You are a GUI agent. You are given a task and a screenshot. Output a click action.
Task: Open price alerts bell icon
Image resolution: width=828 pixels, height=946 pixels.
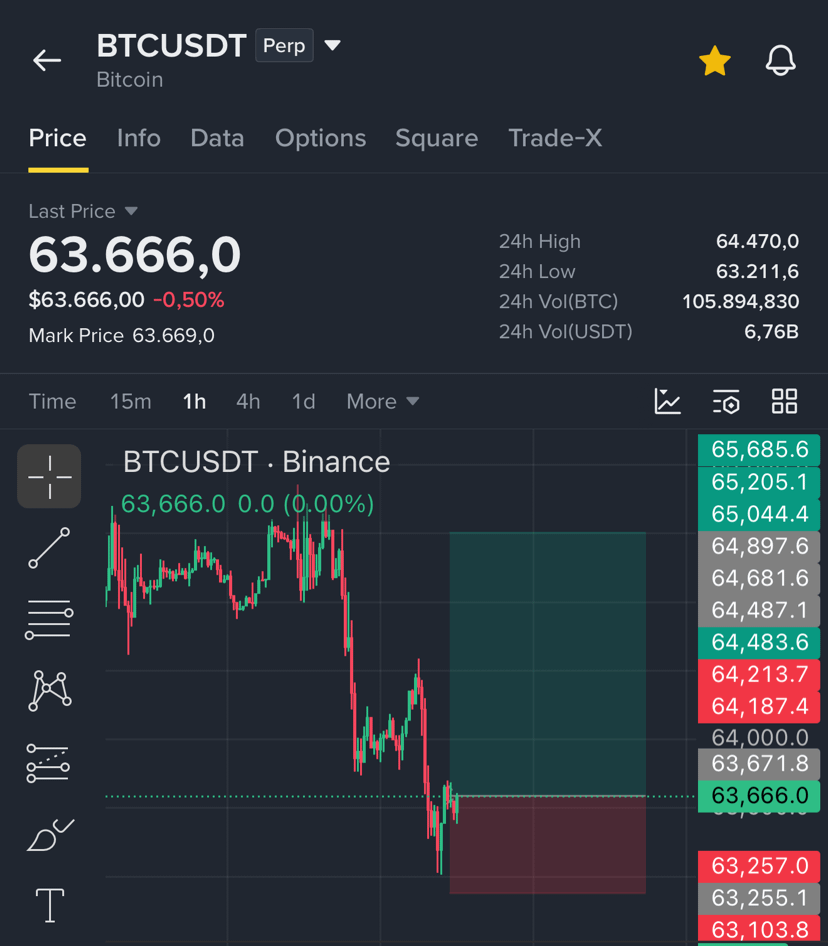coord(780,60)
